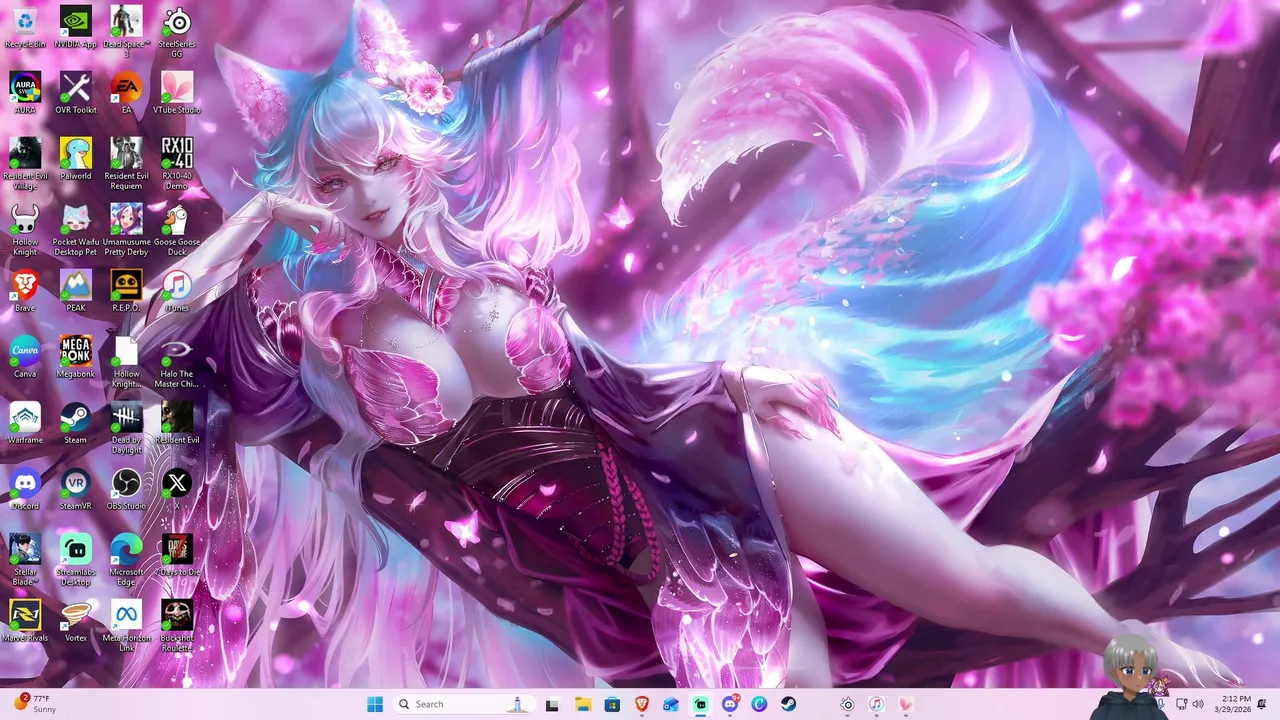The image size is (1280, 720).
Task: Open Steam from the taskbar
Action: click(x=789, y=704)
